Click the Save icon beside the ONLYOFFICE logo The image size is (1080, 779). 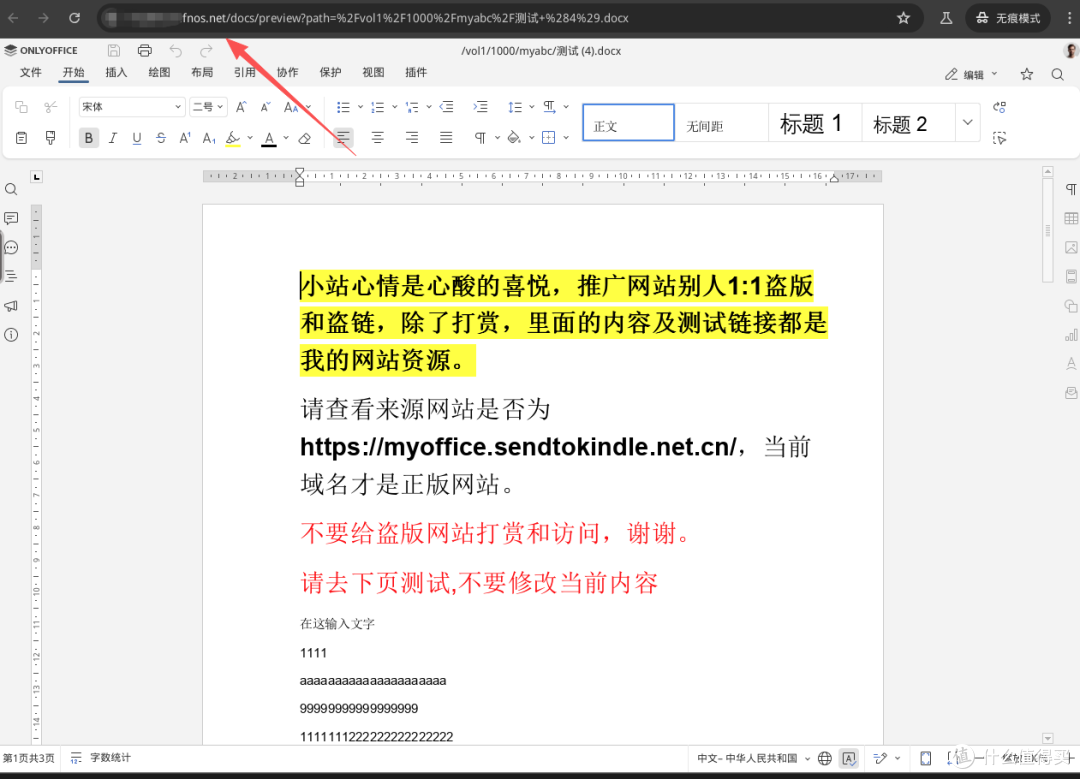click(x=114, y=50)
